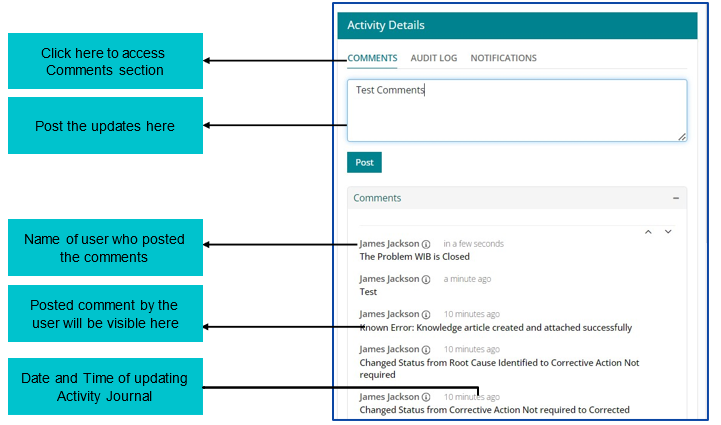Click James Jackson name on "Test" comment
This screenshot has width=721, height=425.
[389, 279]
